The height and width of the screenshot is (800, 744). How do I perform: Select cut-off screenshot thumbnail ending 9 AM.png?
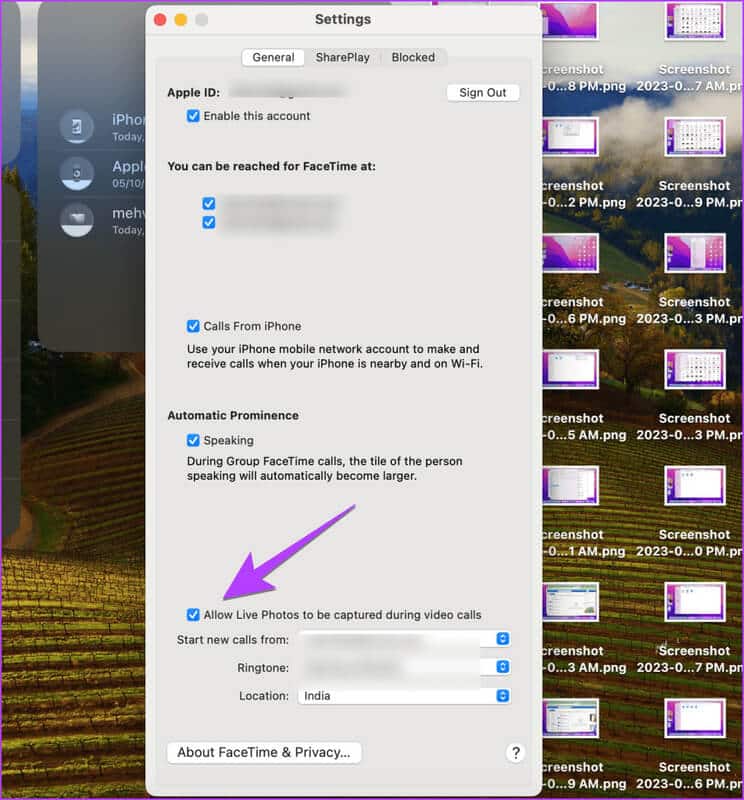(570, 719)
